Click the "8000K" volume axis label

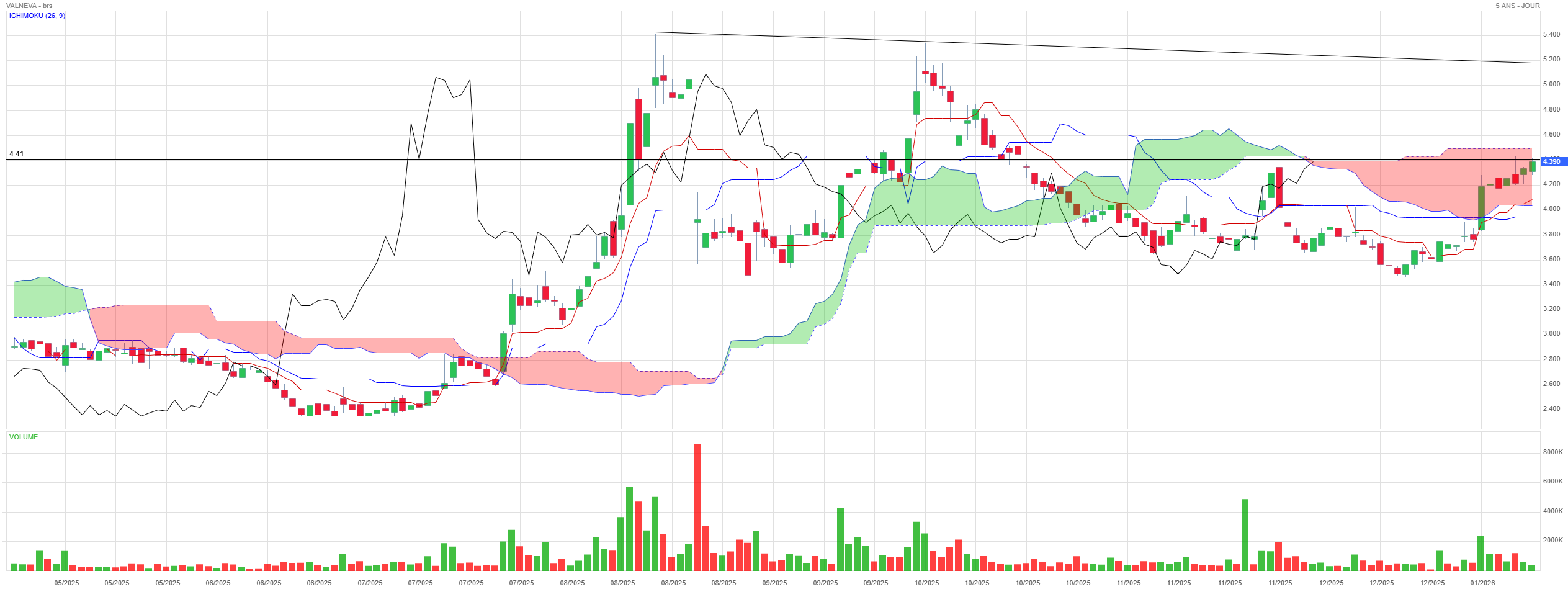[1553, 452]
